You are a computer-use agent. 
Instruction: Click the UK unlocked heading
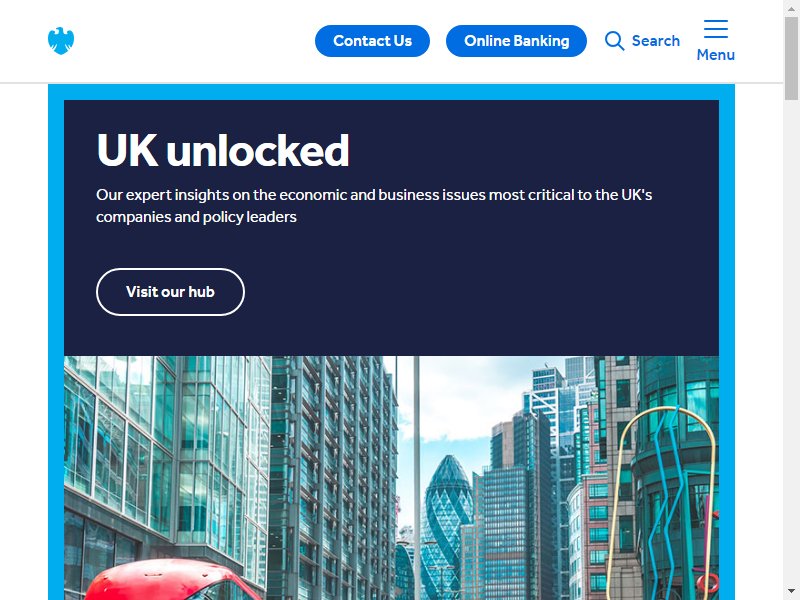click(223, 150)
